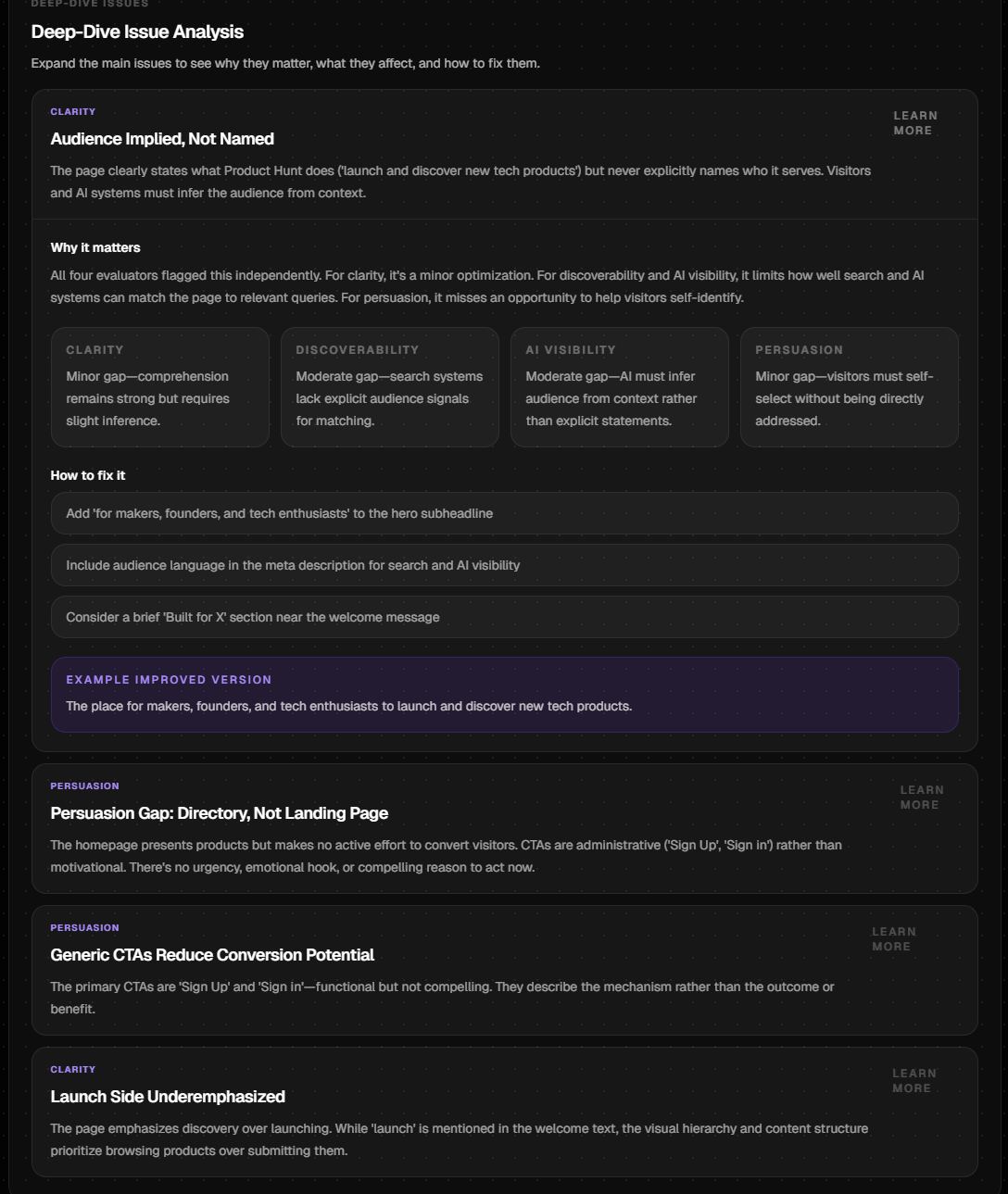The width and height of the screenshot is (1008, 1194).
Task: Expand Learn More for Generic CTAs issue
Action: click(893, 939)
